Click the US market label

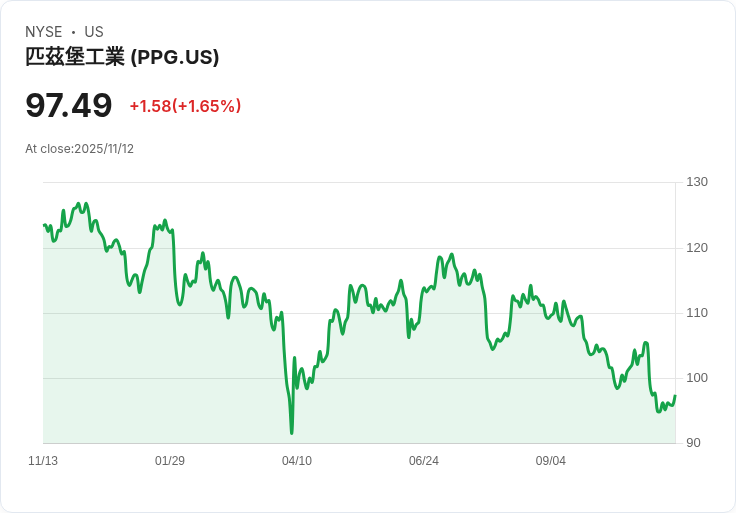(x=94, y=32)
